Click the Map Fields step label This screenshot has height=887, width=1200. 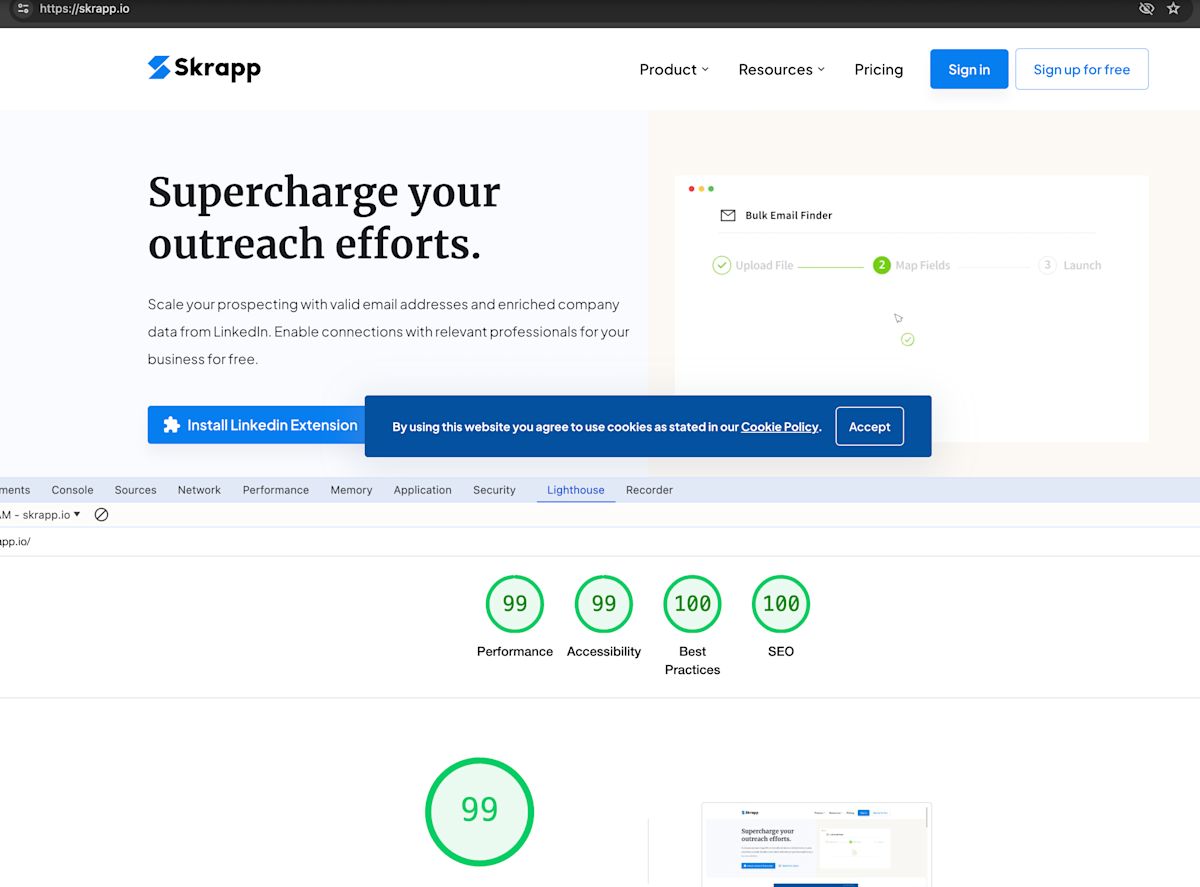923,265
